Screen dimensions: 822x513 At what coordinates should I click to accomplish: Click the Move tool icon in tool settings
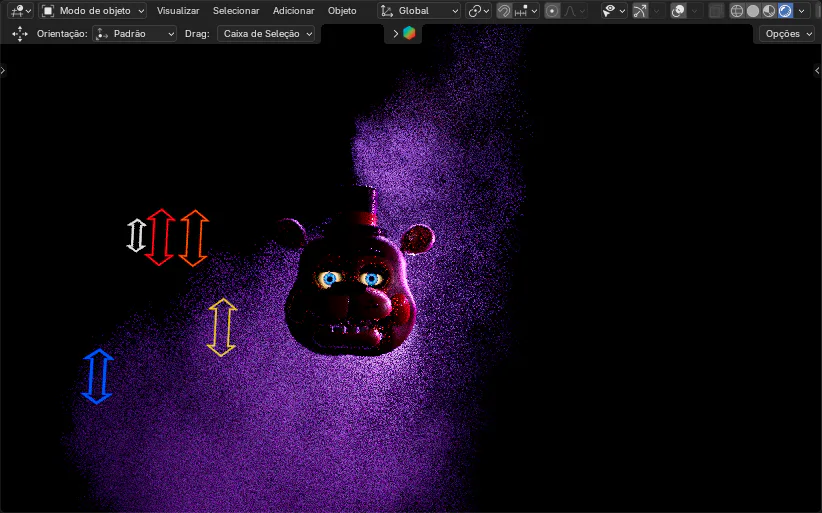point(20,34)
